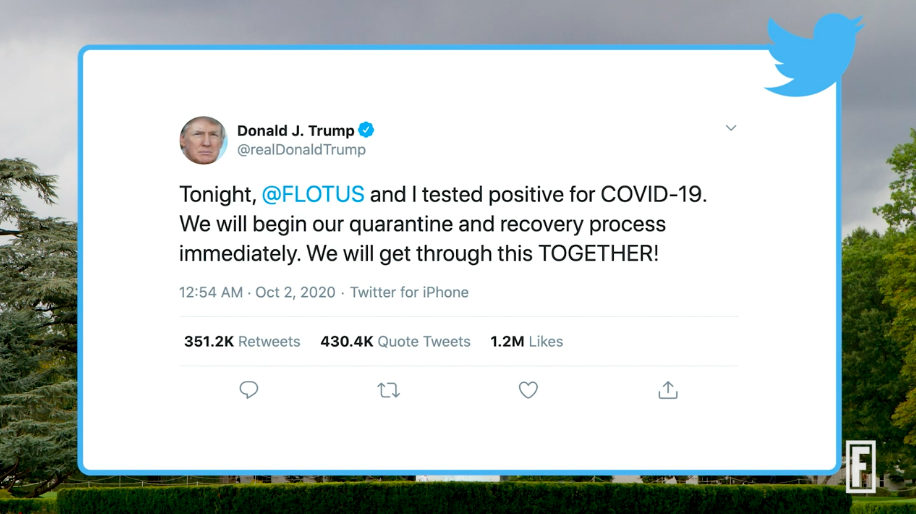
Task: Click the reply speech bubble icon
Action: 249,390
